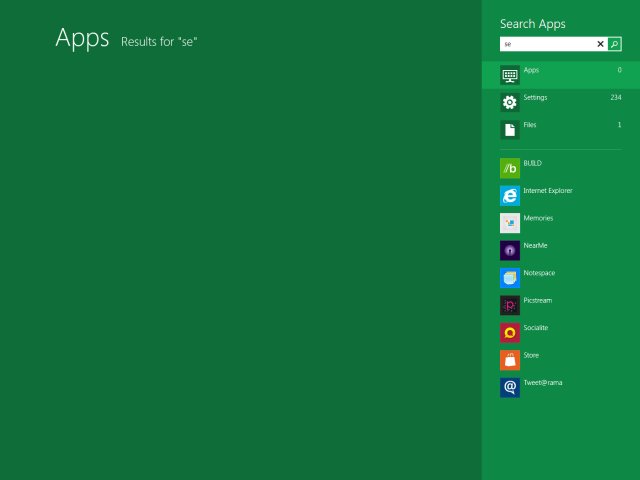This screenshot has width=640, height=480.
Task: Click the Settings result count 234
Action: (x=616, y=98)
